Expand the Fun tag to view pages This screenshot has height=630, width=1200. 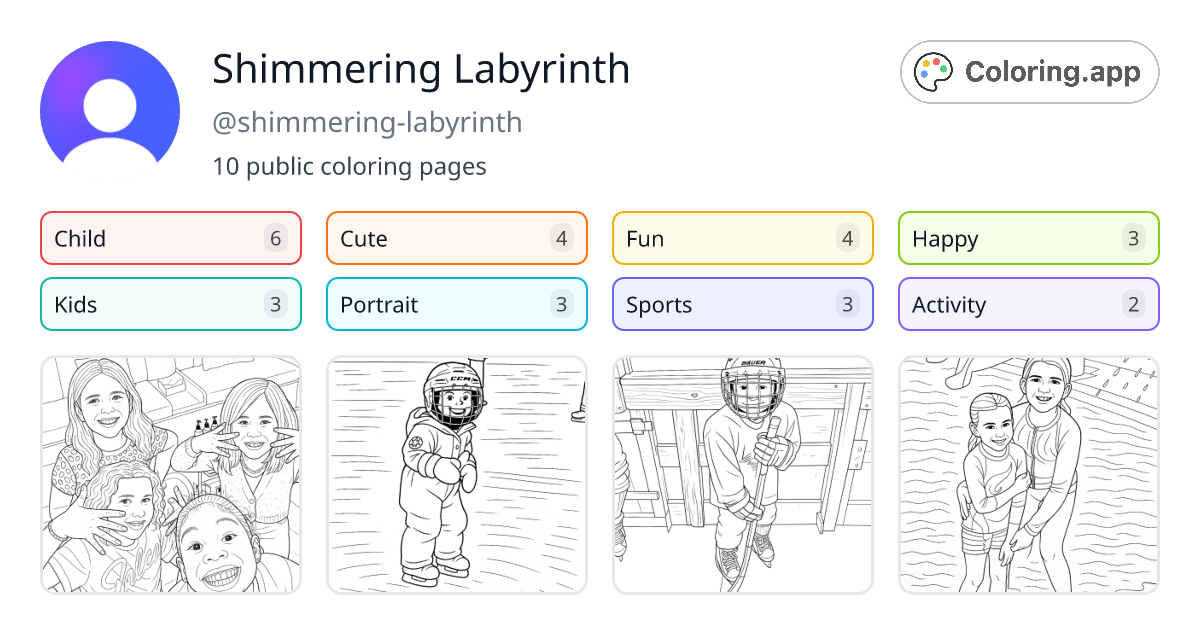coord(742,238)
